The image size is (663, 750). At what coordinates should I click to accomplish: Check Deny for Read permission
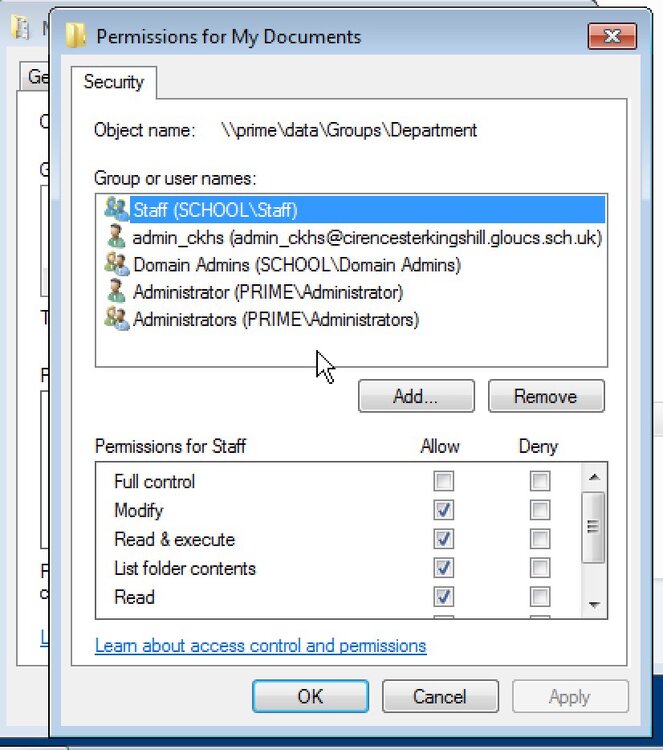click(x=540, y=596)
